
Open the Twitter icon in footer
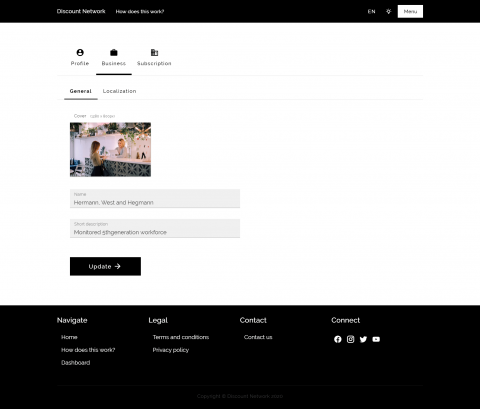click(363, 339)
